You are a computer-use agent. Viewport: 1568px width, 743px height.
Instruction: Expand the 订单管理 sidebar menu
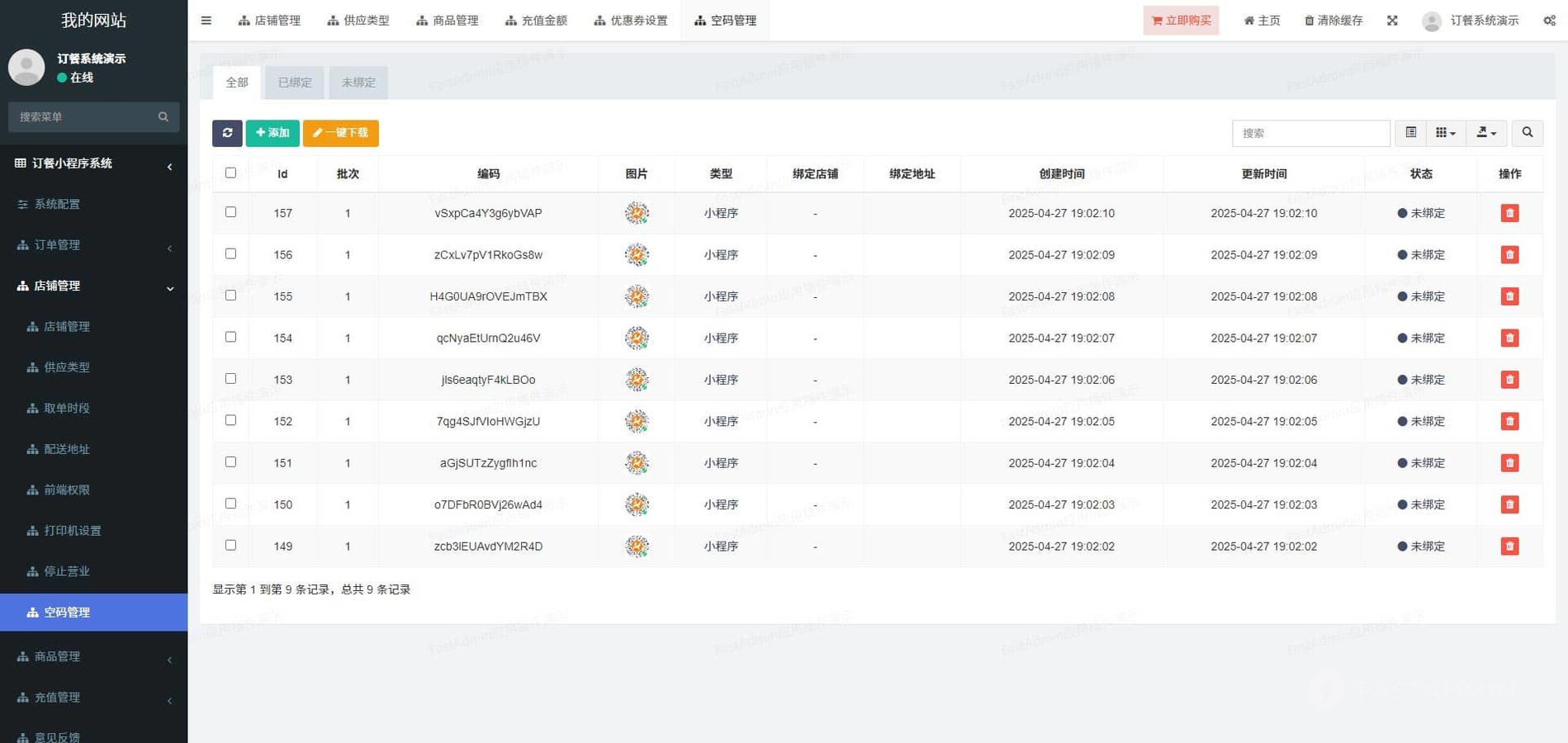tap(93, 245)
